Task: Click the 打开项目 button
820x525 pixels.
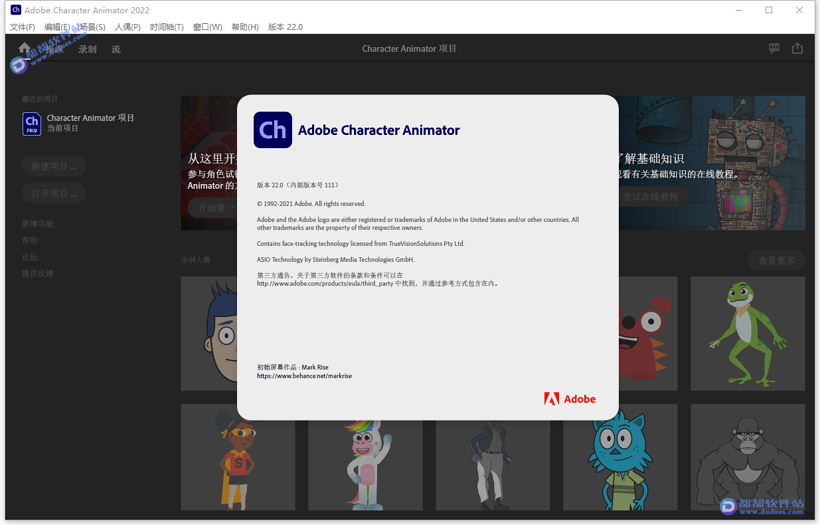Action: tap(54, 193)
